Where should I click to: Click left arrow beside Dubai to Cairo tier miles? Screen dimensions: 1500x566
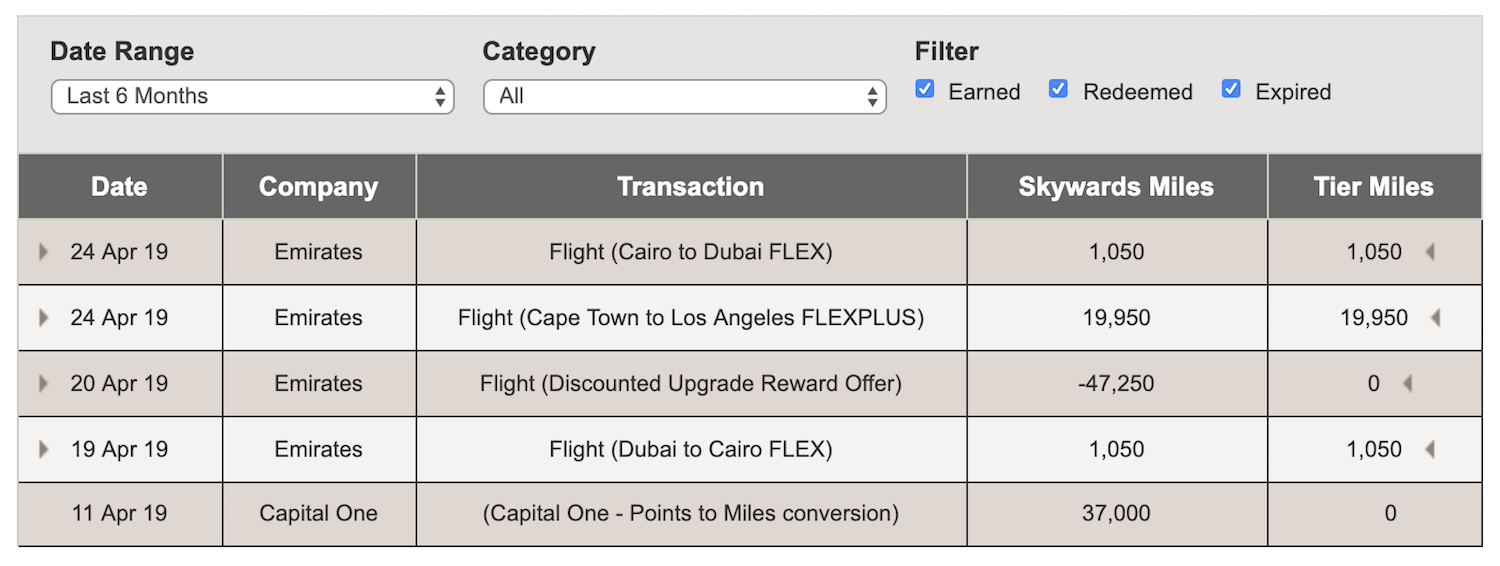pos(1430,450)
